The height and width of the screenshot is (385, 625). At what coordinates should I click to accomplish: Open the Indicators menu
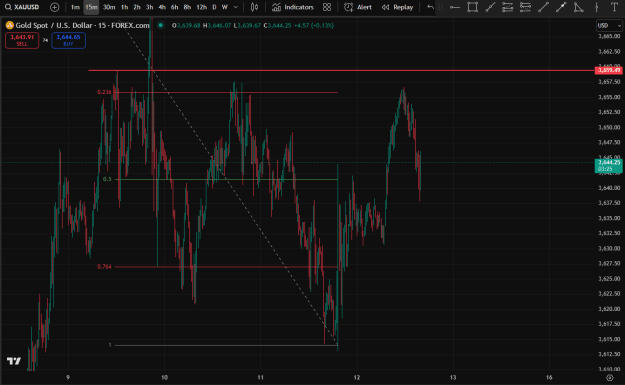(x=293, y=7)
